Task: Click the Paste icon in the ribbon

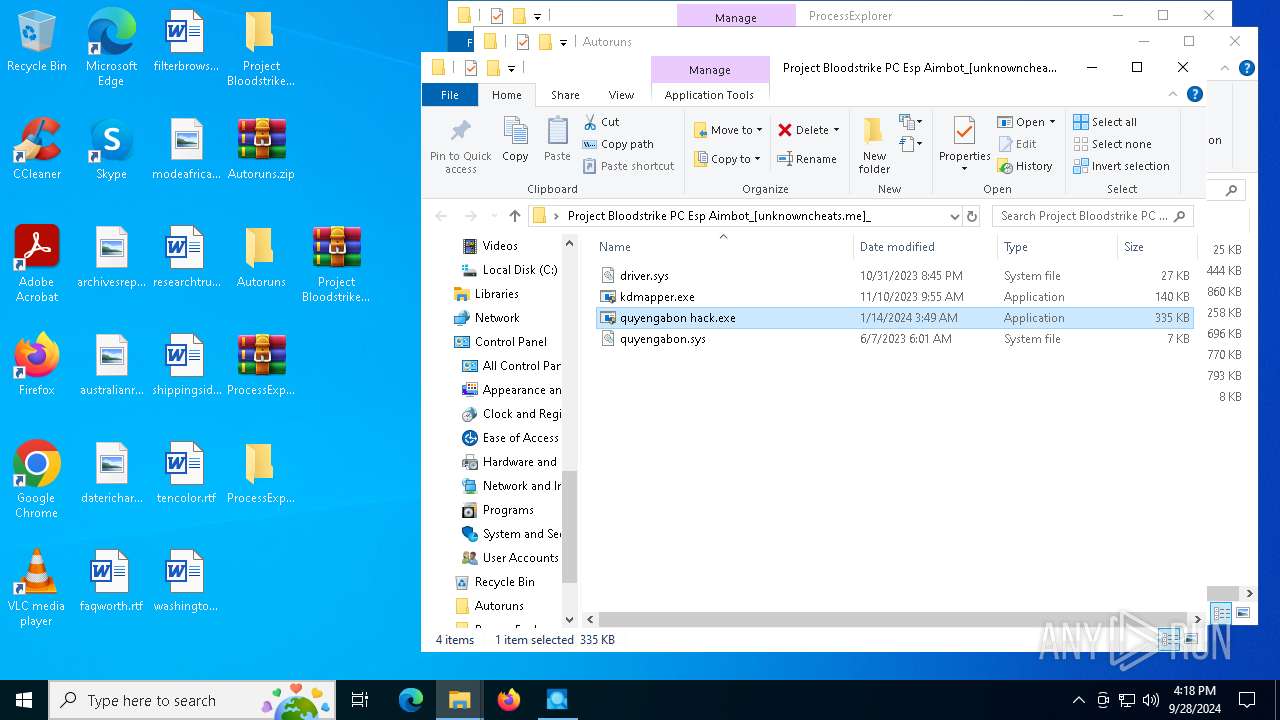Action: 557,139
